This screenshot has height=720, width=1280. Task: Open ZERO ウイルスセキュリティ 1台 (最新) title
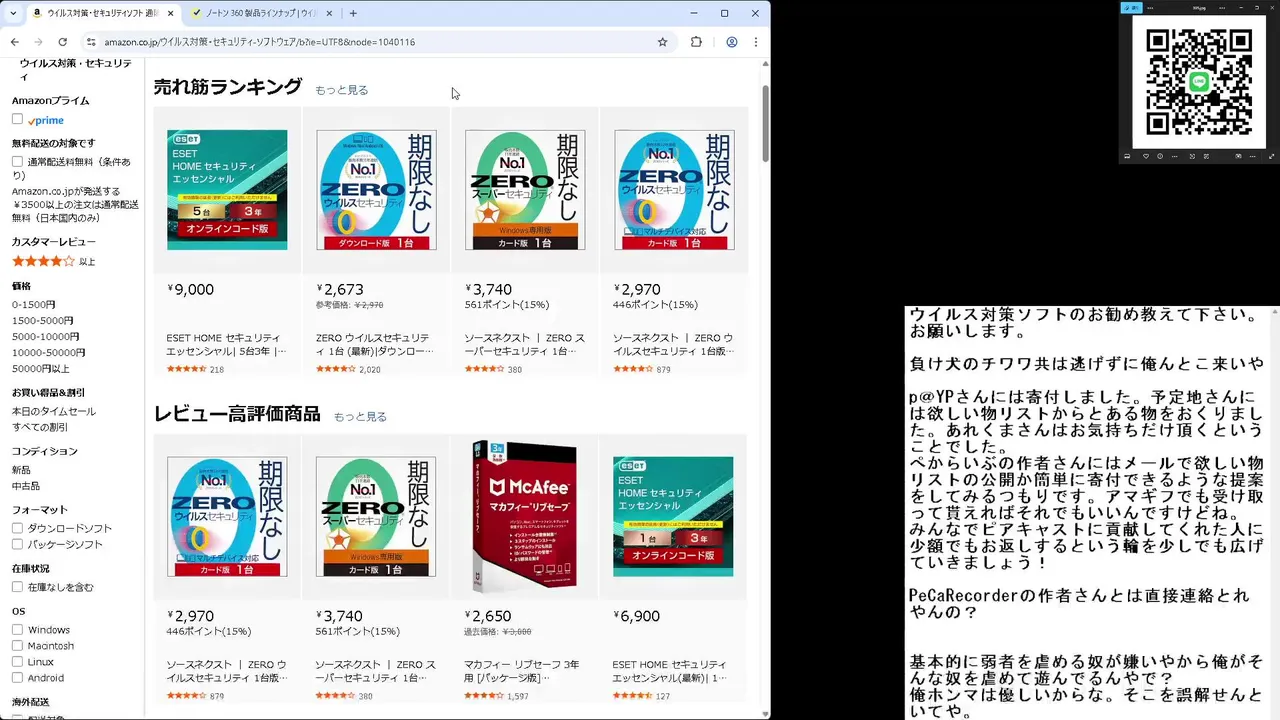[x=375, y=345]
